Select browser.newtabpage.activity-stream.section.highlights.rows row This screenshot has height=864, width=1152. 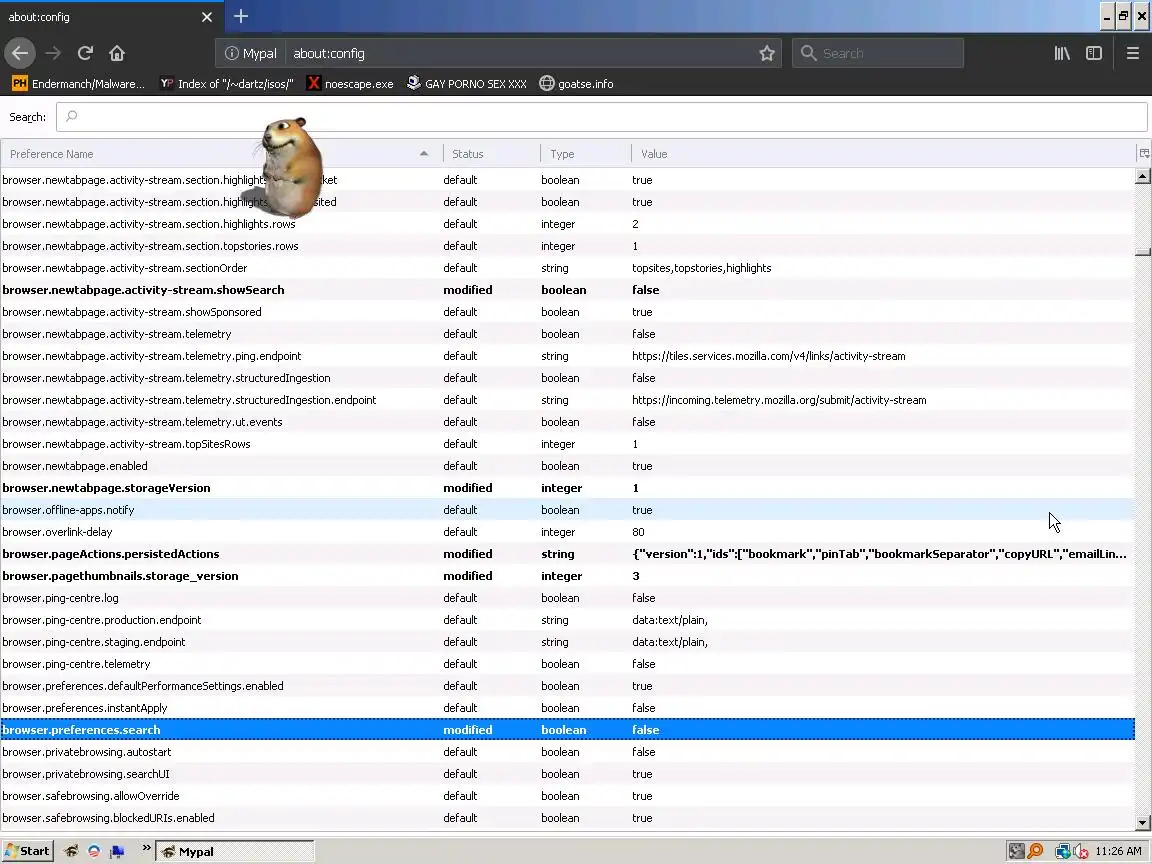point(567,224)
